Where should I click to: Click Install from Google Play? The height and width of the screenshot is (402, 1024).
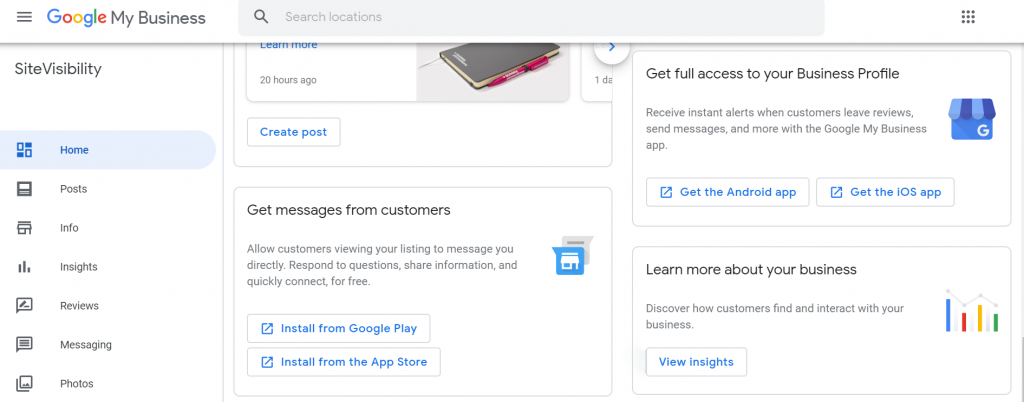tap(338, 328)
